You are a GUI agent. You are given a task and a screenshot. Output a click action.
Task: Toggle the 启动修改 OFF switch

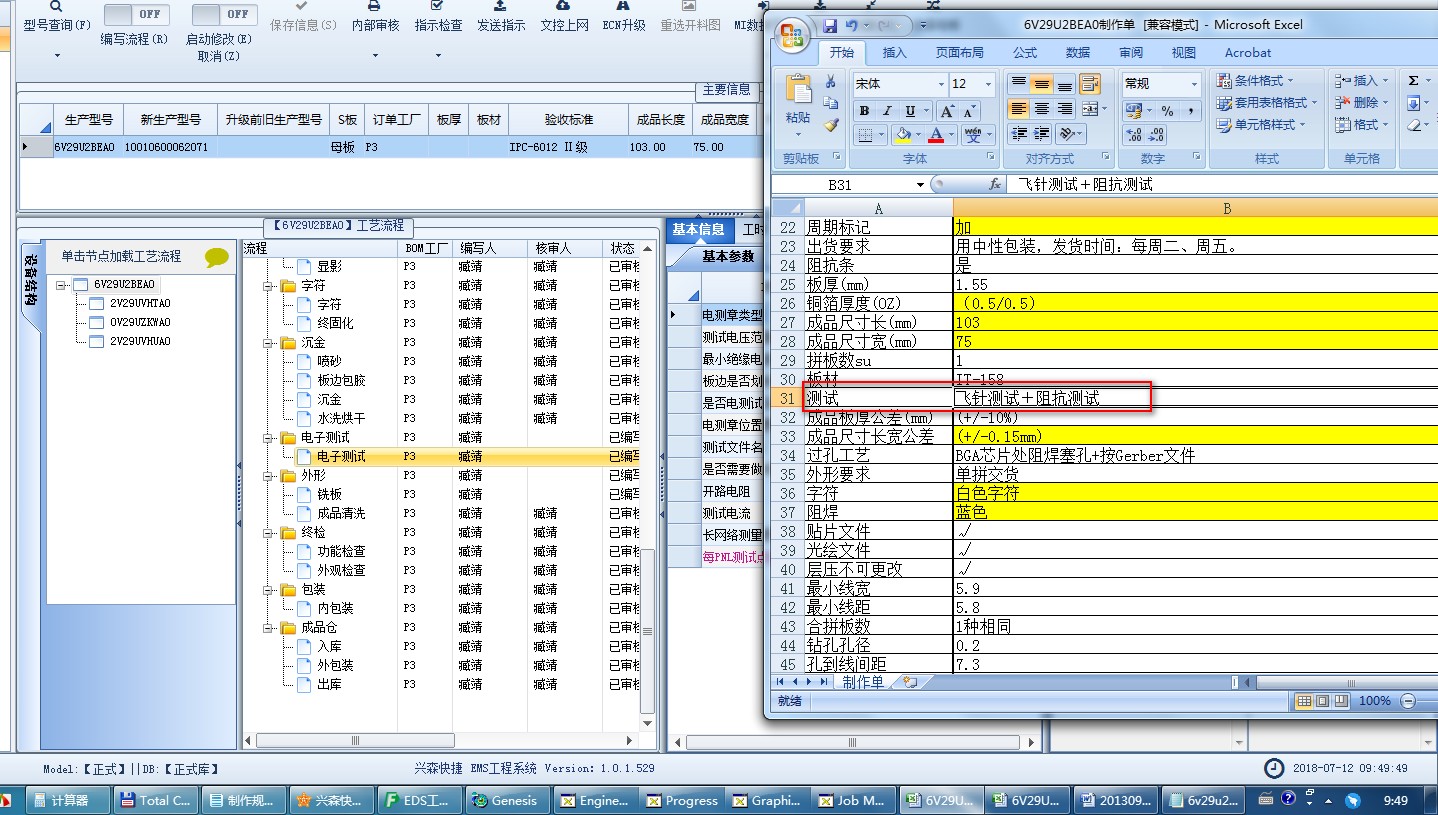[224, 15]
